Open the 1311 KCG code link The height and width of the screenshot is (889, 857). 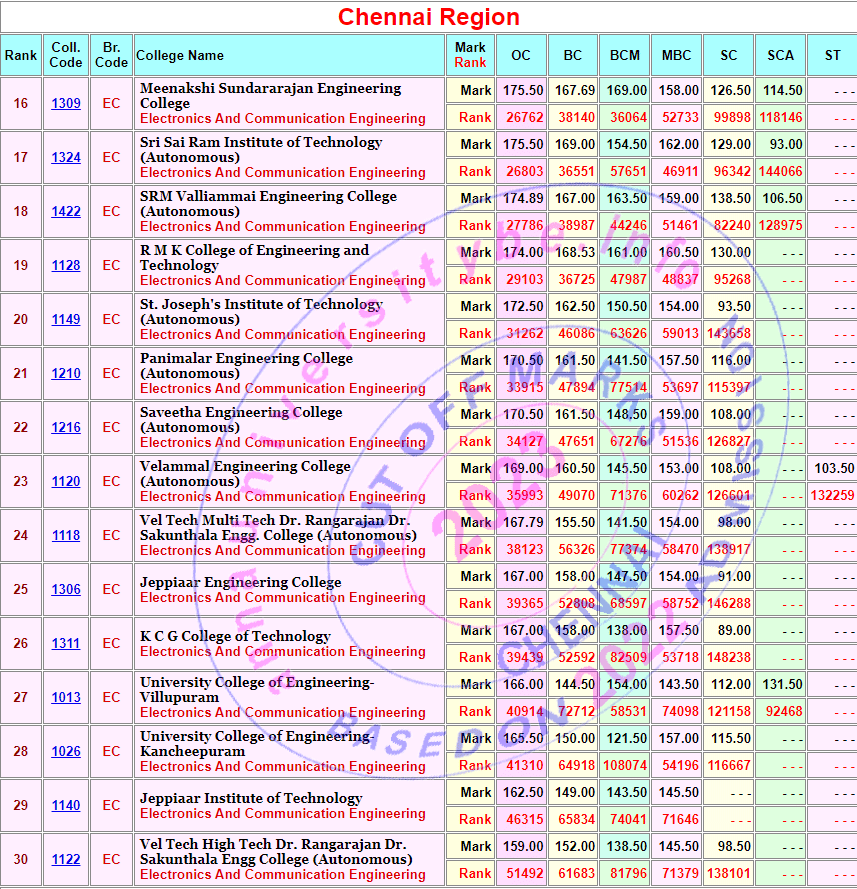(66, 643)
